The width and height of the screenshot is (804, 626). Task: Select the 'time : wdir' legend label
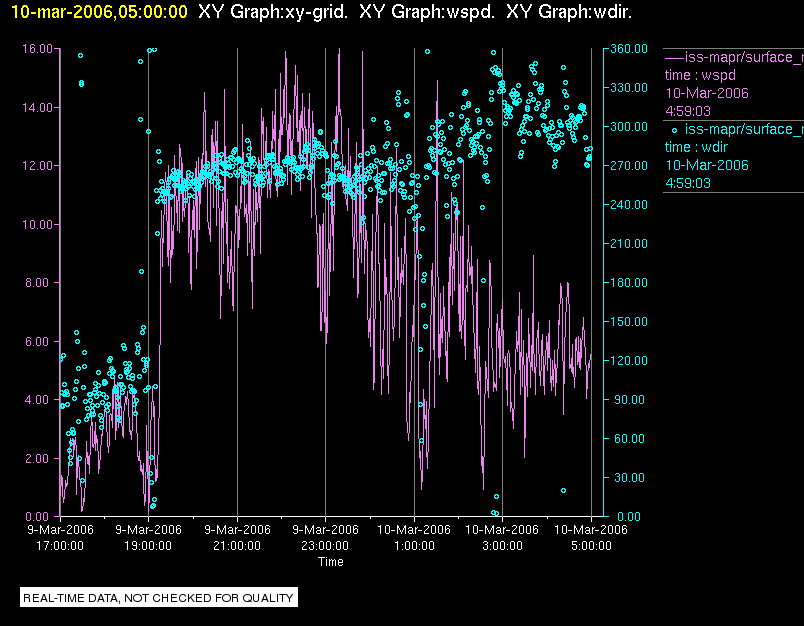point(696,147)
